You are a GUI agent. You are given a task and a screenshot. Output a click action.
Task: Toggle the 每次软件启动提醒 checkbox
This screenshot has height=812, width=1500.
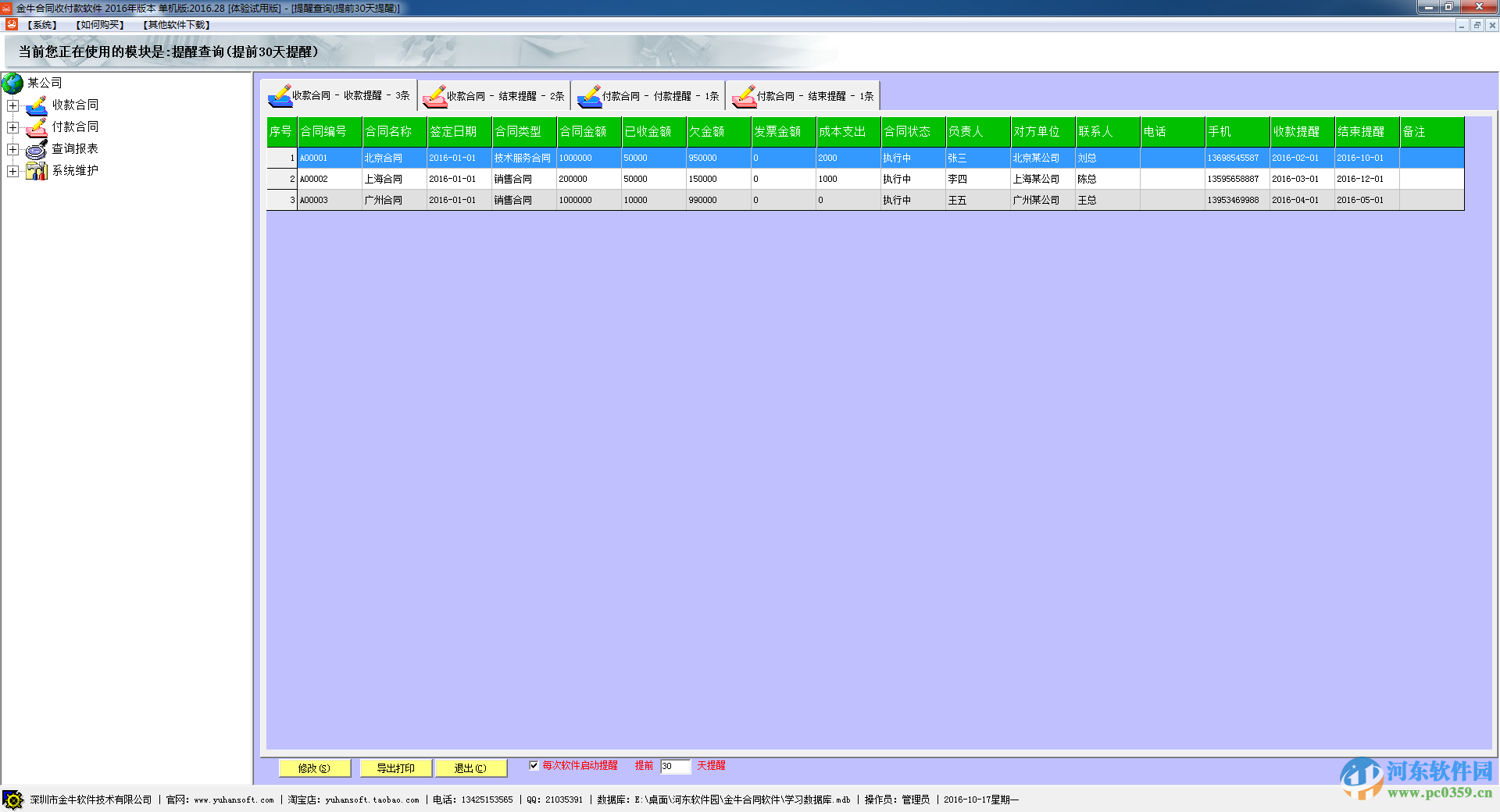pyautogui.click(x=534, y=765)
